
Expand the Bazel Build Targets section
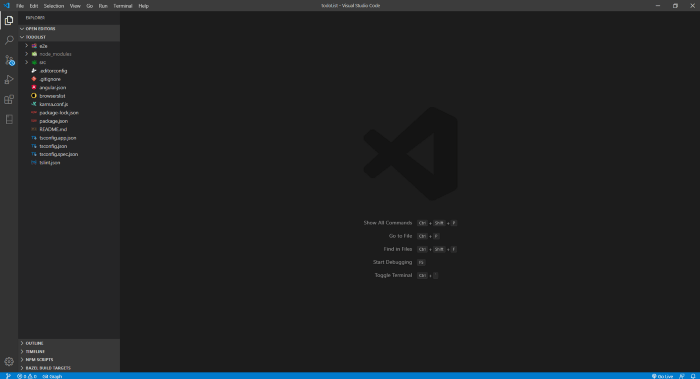69,368
